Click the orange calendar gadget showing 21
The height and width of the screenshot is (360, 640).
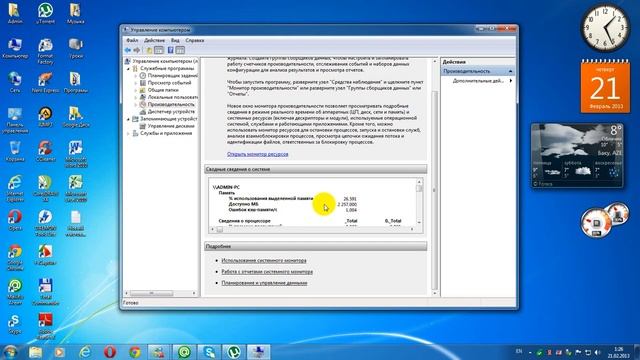coord(605,86)
